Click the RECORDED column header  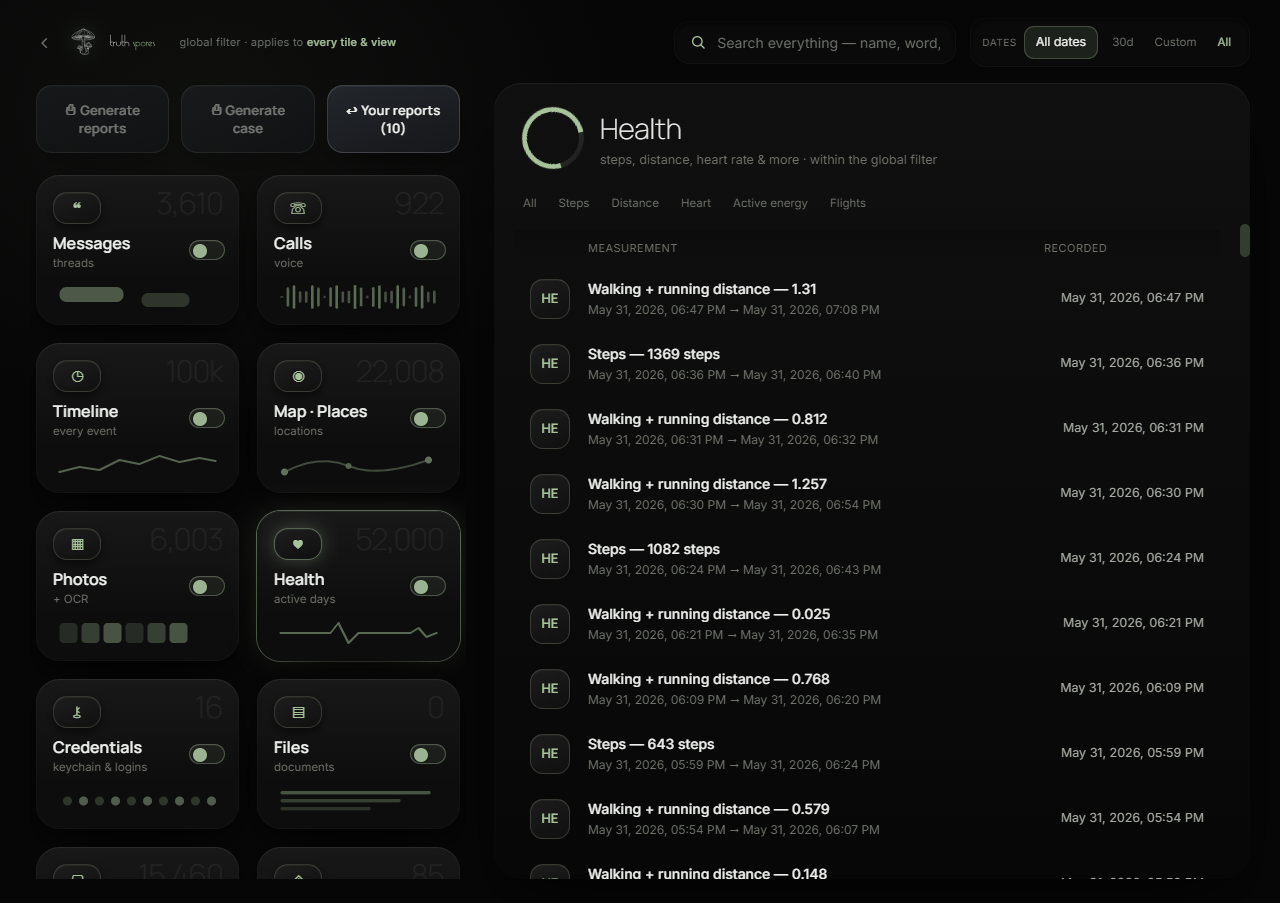click(x=1075, y=248)
